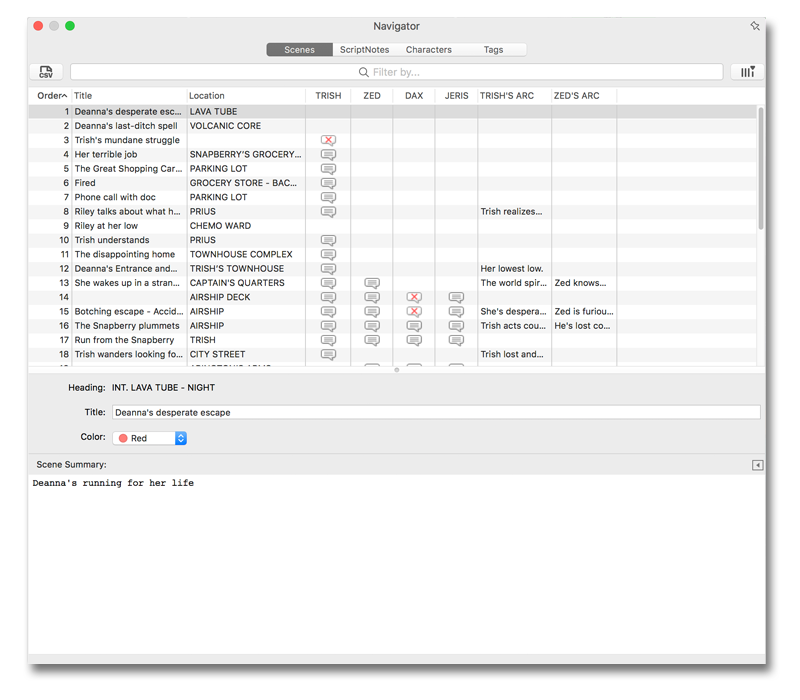Click Trish's crossed-out speech bubble in scene 3

click(328, 141)
